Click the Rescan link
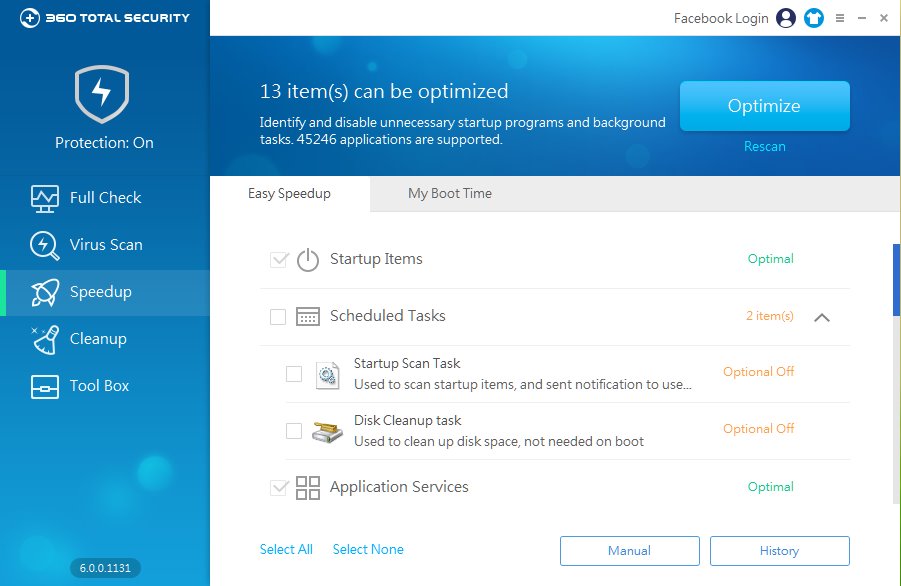This screenshot has width=901, height=586. tap(764, 146)
